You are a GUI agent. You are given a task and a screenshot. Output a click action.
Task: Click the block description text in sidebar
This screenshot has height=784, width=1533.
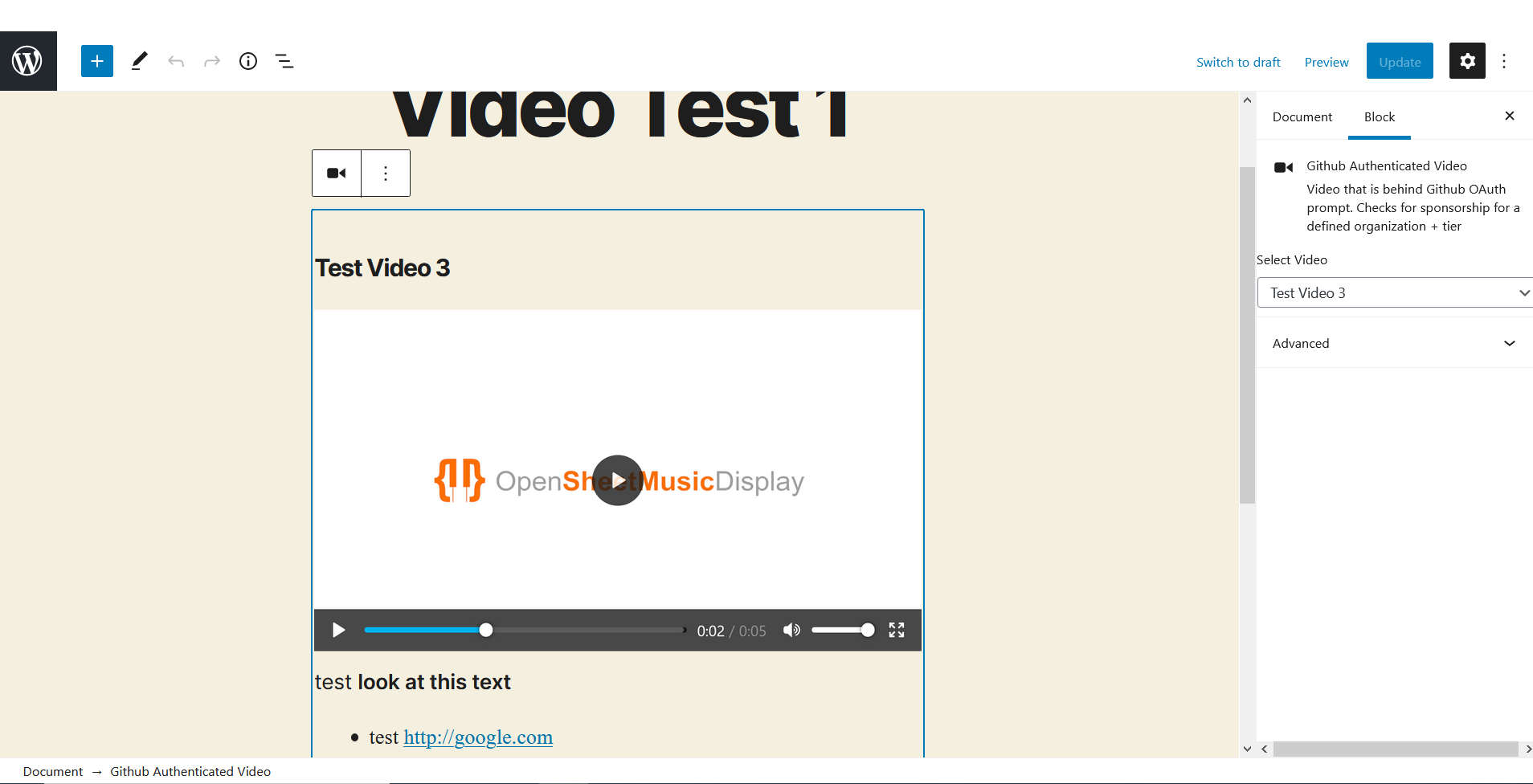coord(1413,208)
